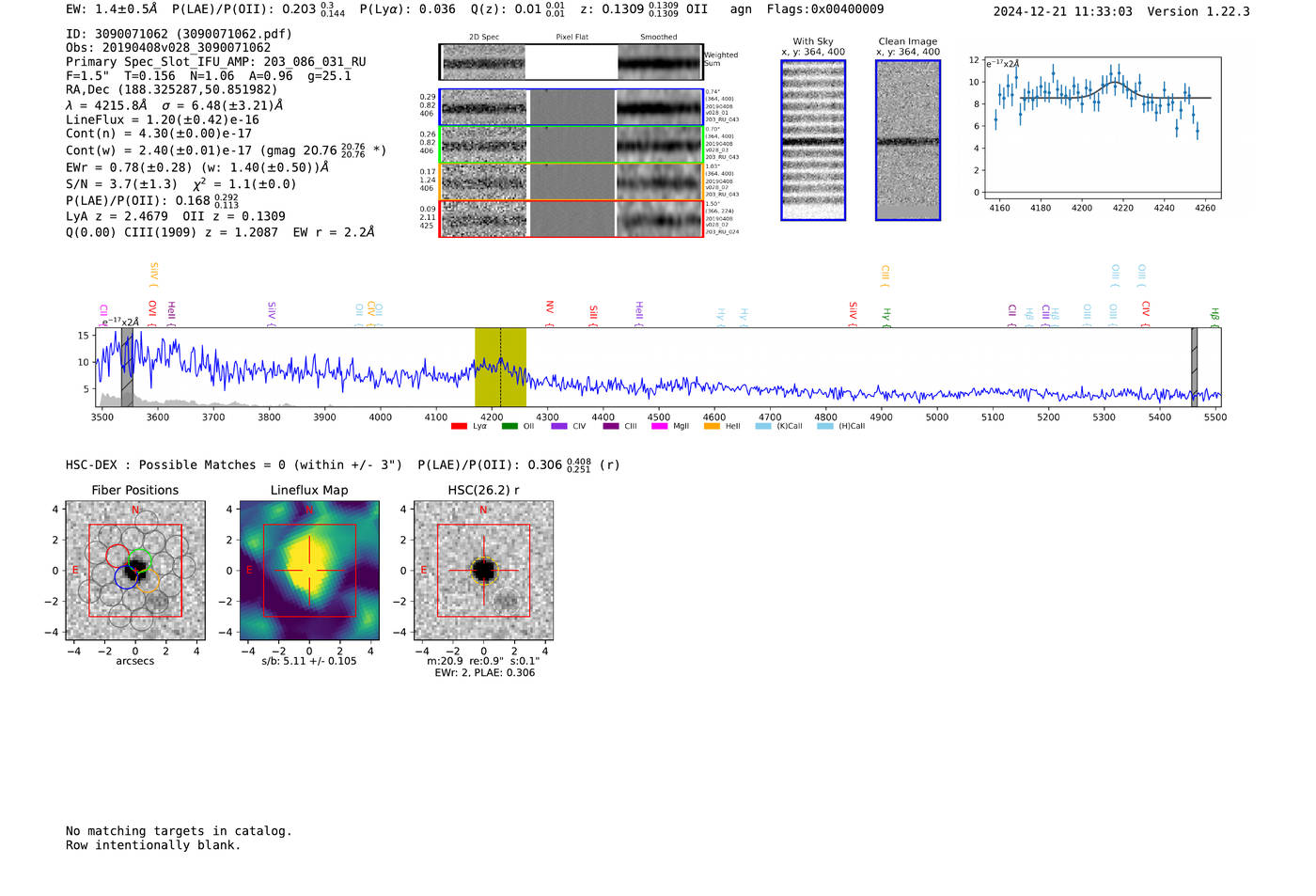Click the LyA z = 2.4679 line
Image resolution: width=1316 pixels, height=896 pixels.
pyautogui.click(x=176, y=216)
